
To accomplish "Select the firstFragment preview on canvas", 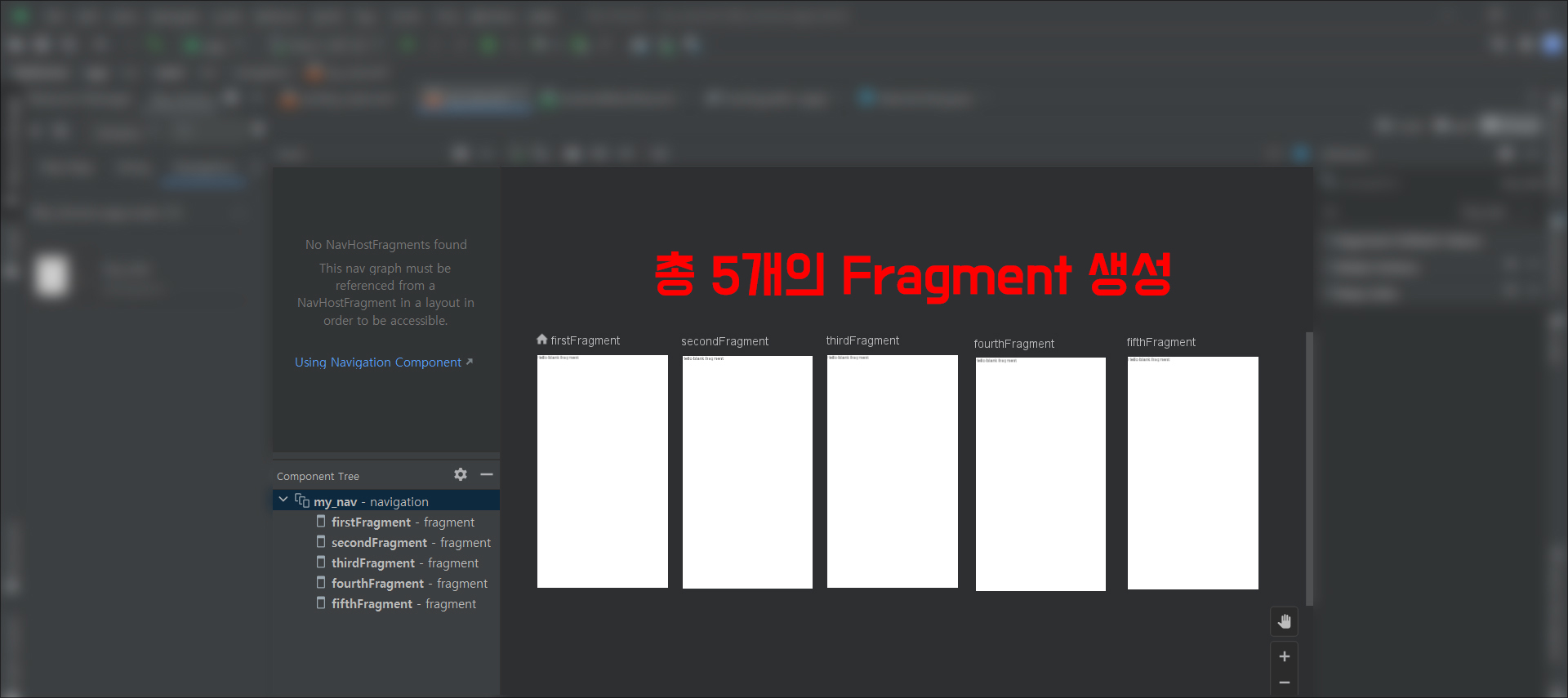I will click(603, 471).
